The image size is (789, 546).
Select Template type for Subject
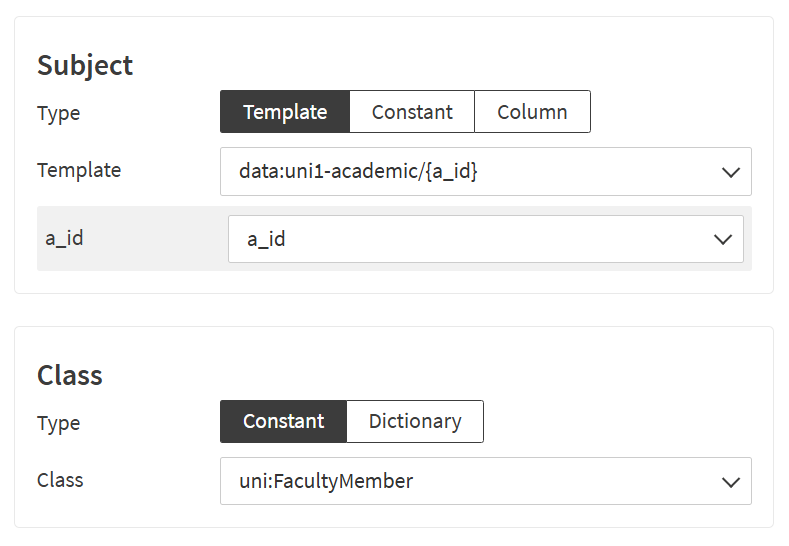pyautogui.click(x=285, y=112)
